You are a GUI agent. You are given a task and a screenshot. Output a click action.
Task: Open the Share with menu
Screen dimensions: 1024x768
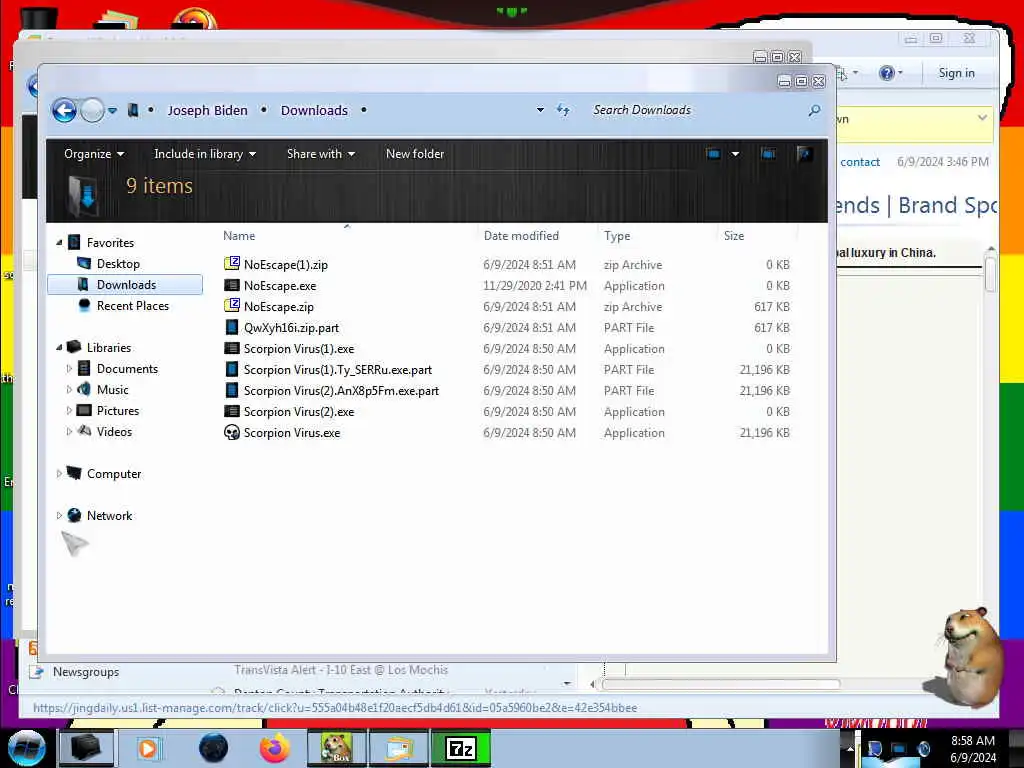point(321,154)
